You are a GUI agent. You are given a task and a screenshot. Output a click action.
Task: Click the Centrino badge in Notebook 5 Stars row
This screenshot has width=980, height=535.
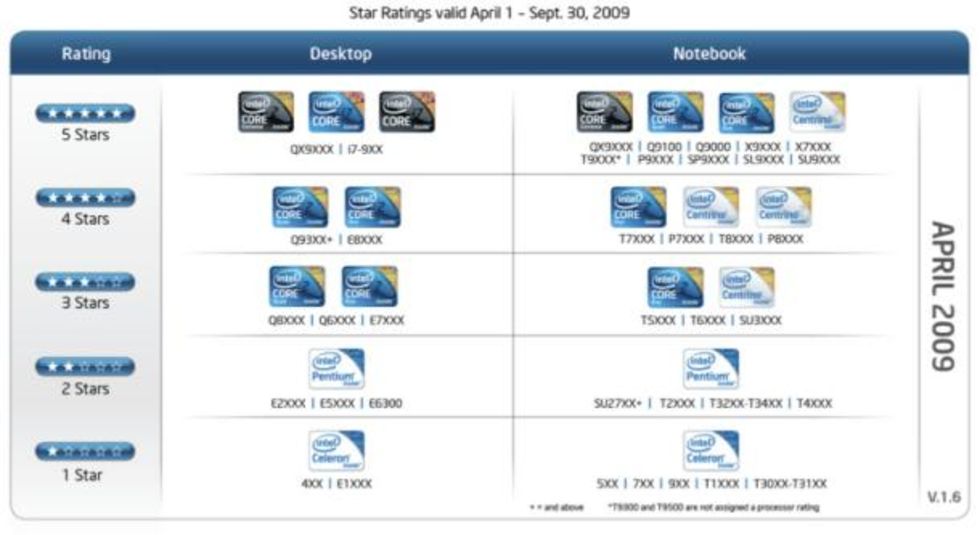817,112
